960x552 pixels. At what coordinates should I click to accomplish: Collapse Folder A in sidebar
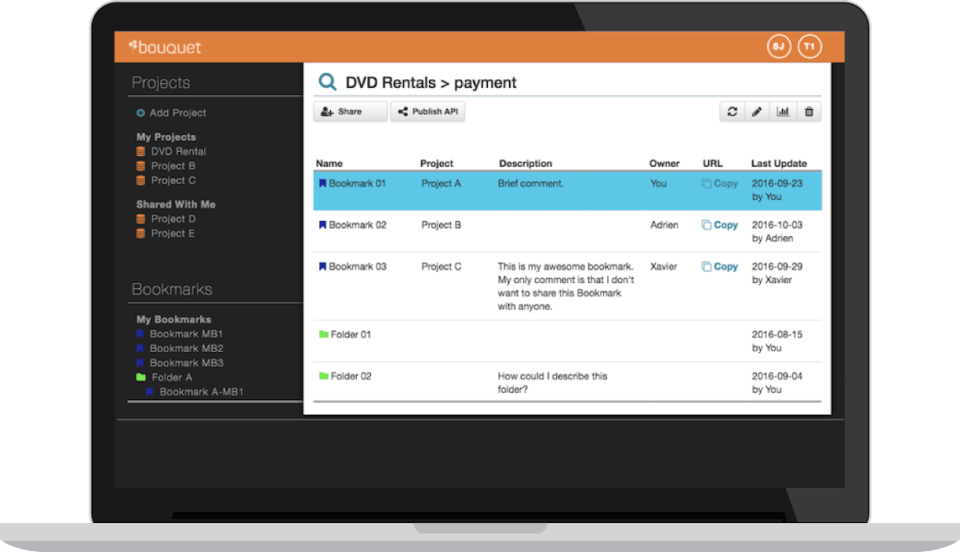[164, 378]
